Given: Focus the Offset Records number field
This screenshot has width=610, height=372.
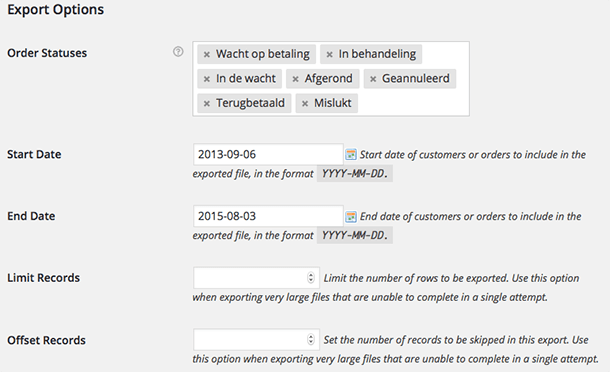Looking at the screenshot, I should (256, 340).
